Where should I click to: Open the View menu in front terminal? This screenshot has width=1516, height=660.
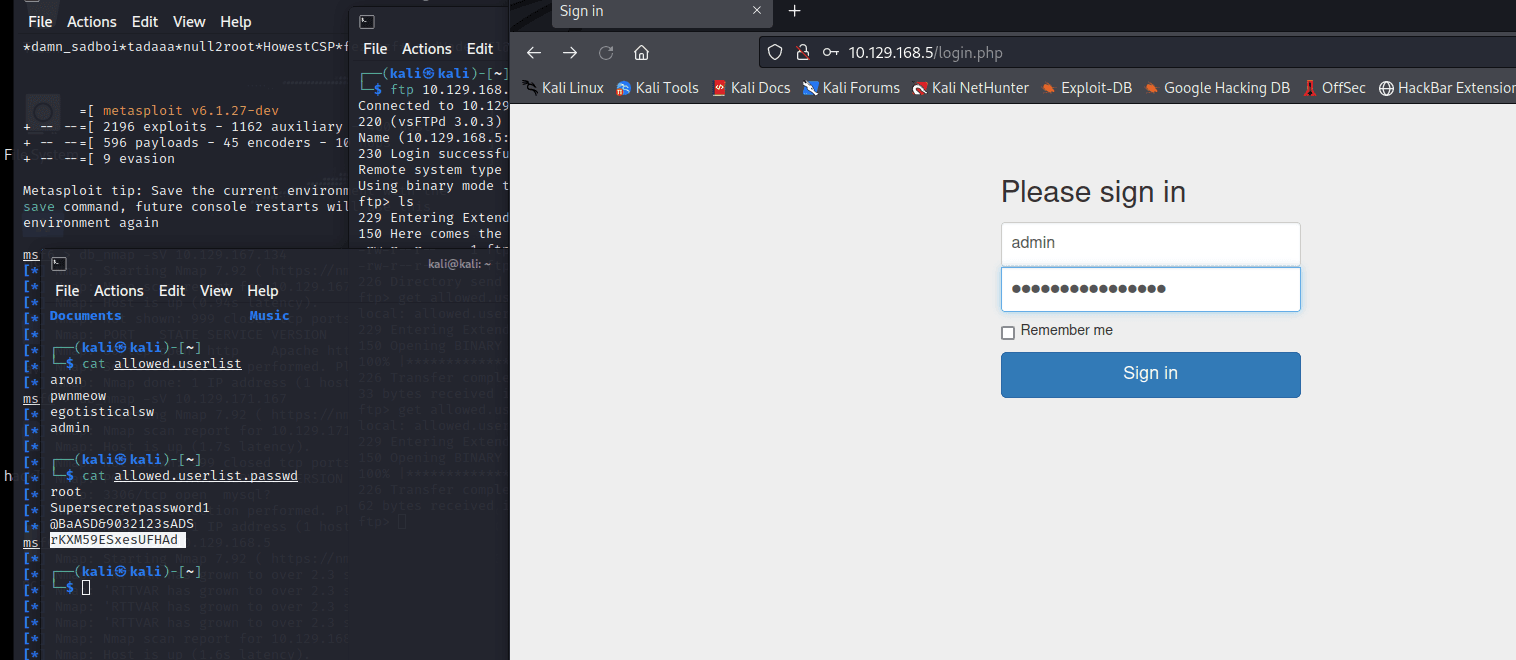point(216,291)
